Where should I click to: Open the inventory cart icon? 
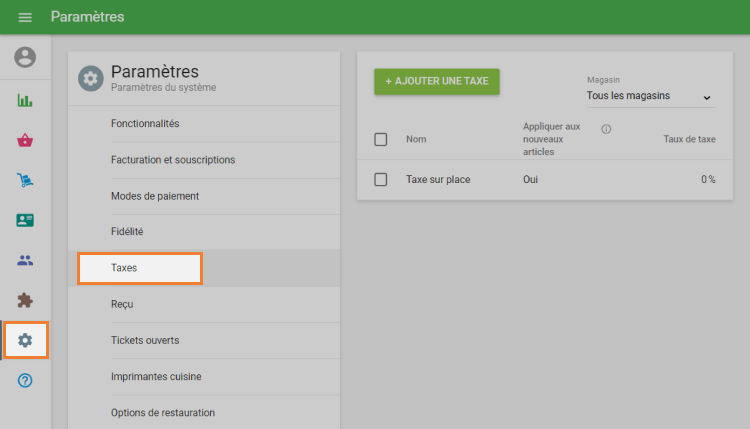(25, 180)
